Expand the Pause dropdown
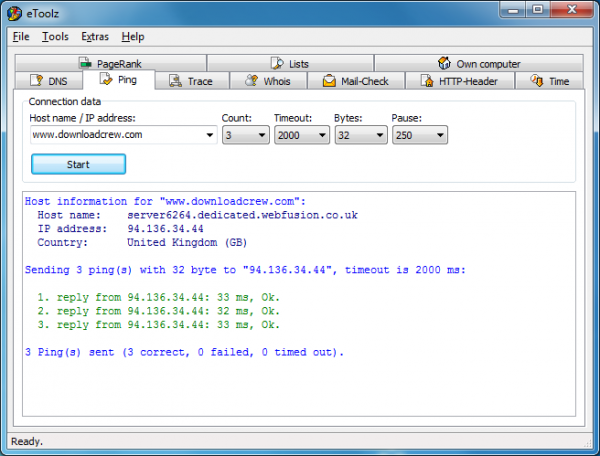 tap(439, 135)
